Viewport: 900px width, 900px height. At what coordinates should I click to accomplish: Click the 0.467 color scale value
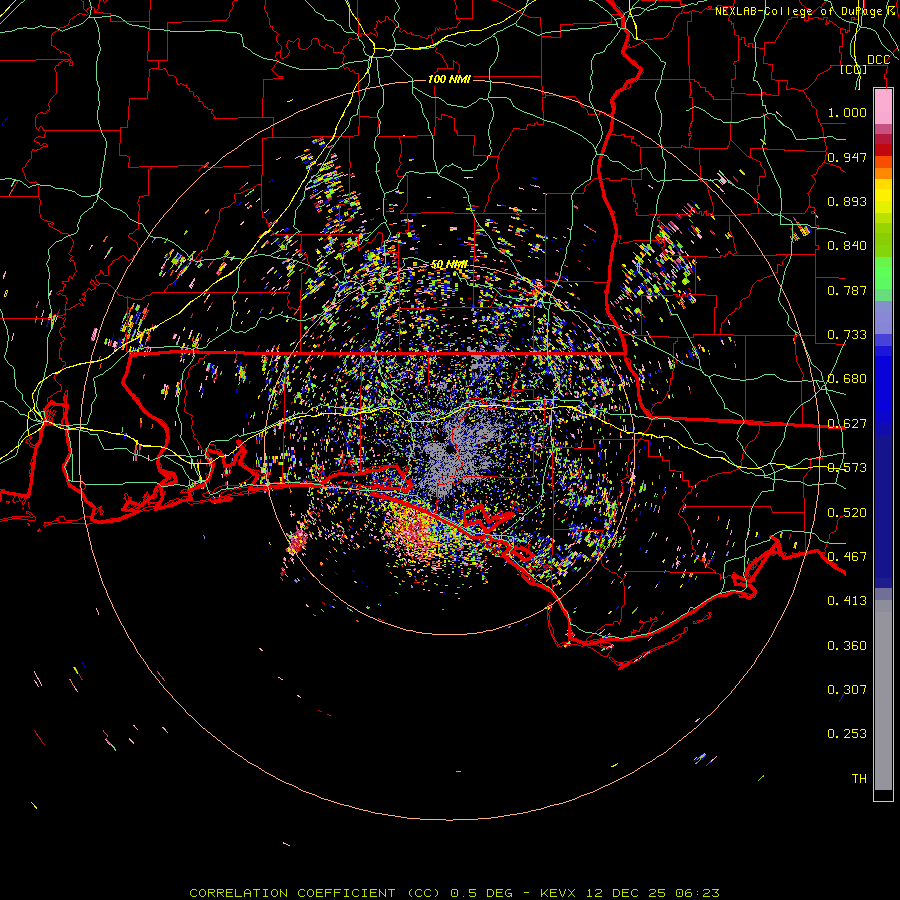click(847, 557)
